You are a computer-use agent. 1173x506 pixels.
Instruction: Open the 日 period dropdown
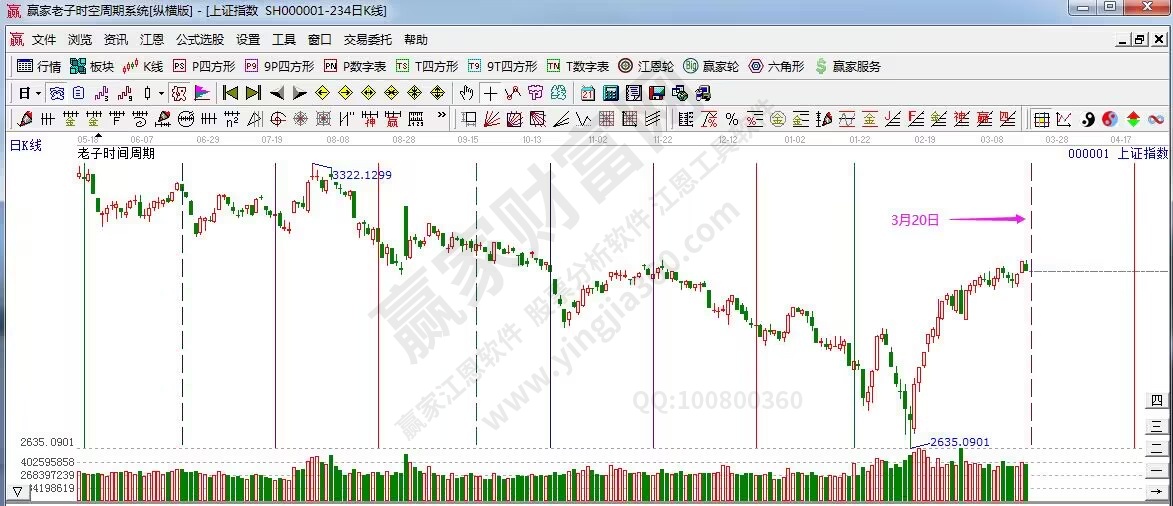click(29, 93)
